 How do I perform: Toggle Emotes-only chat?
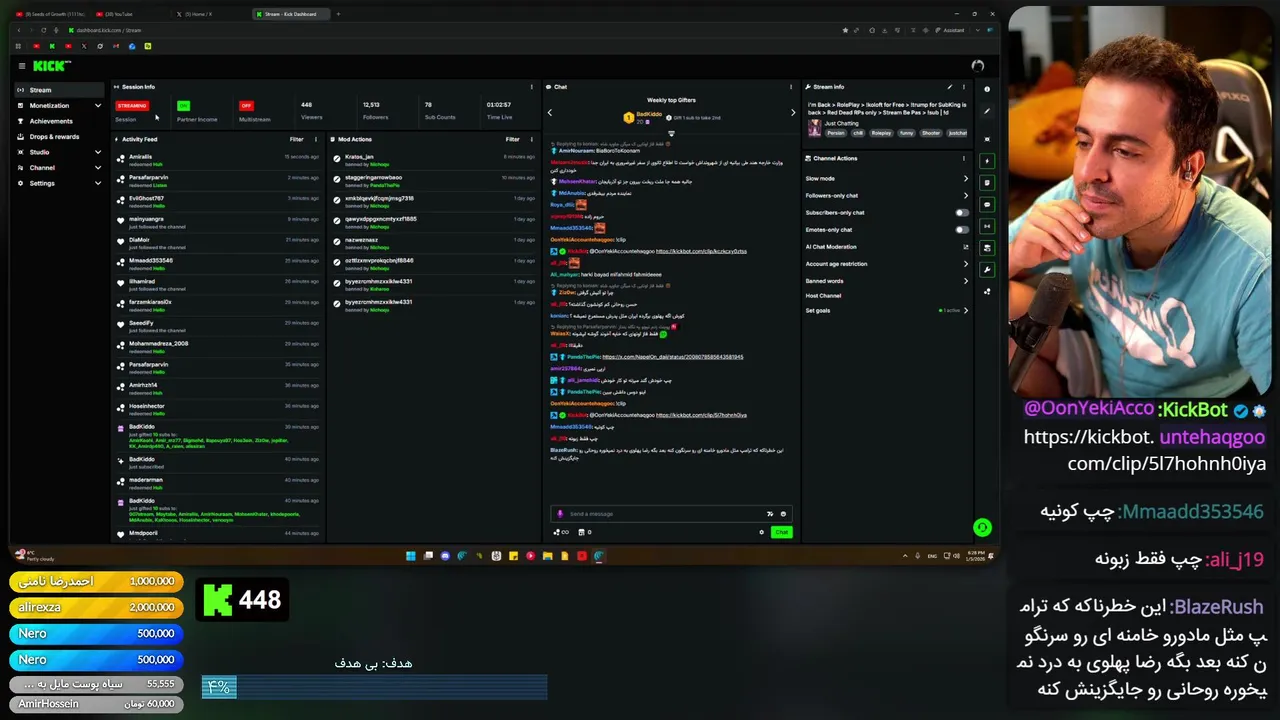click(961, 230)
